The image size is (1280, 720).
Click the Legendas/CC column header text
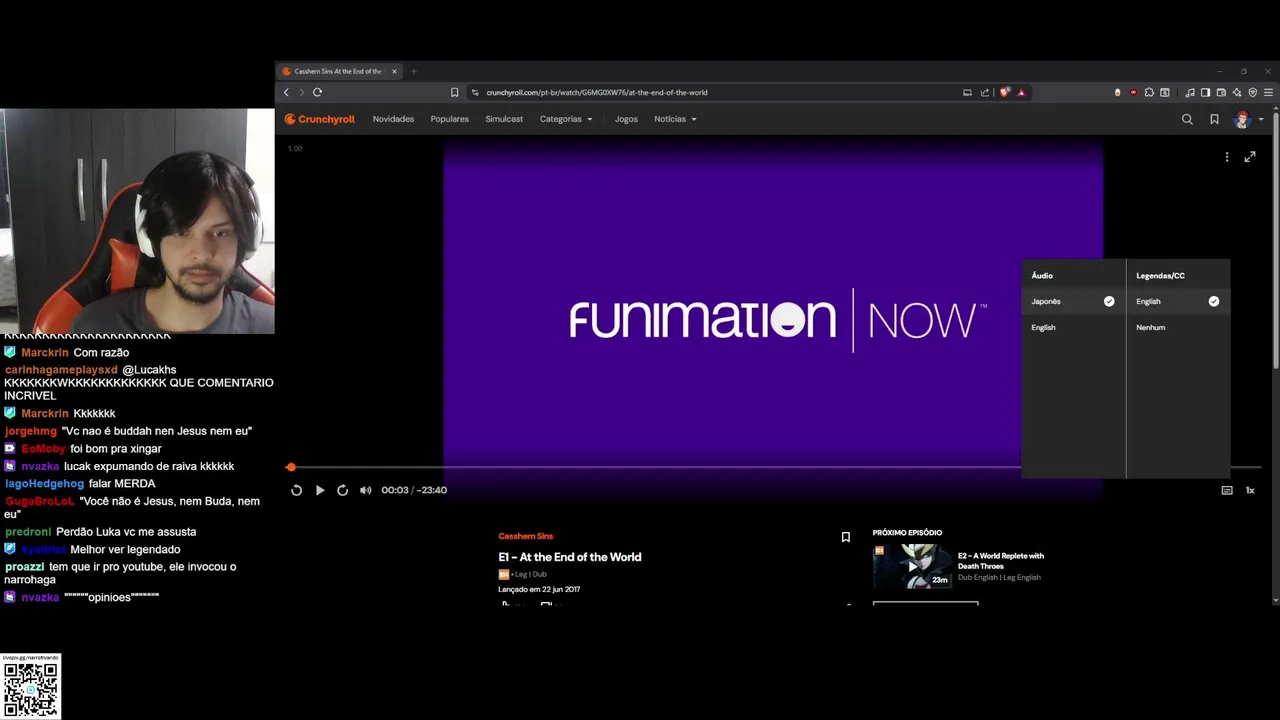point(1160,275)
